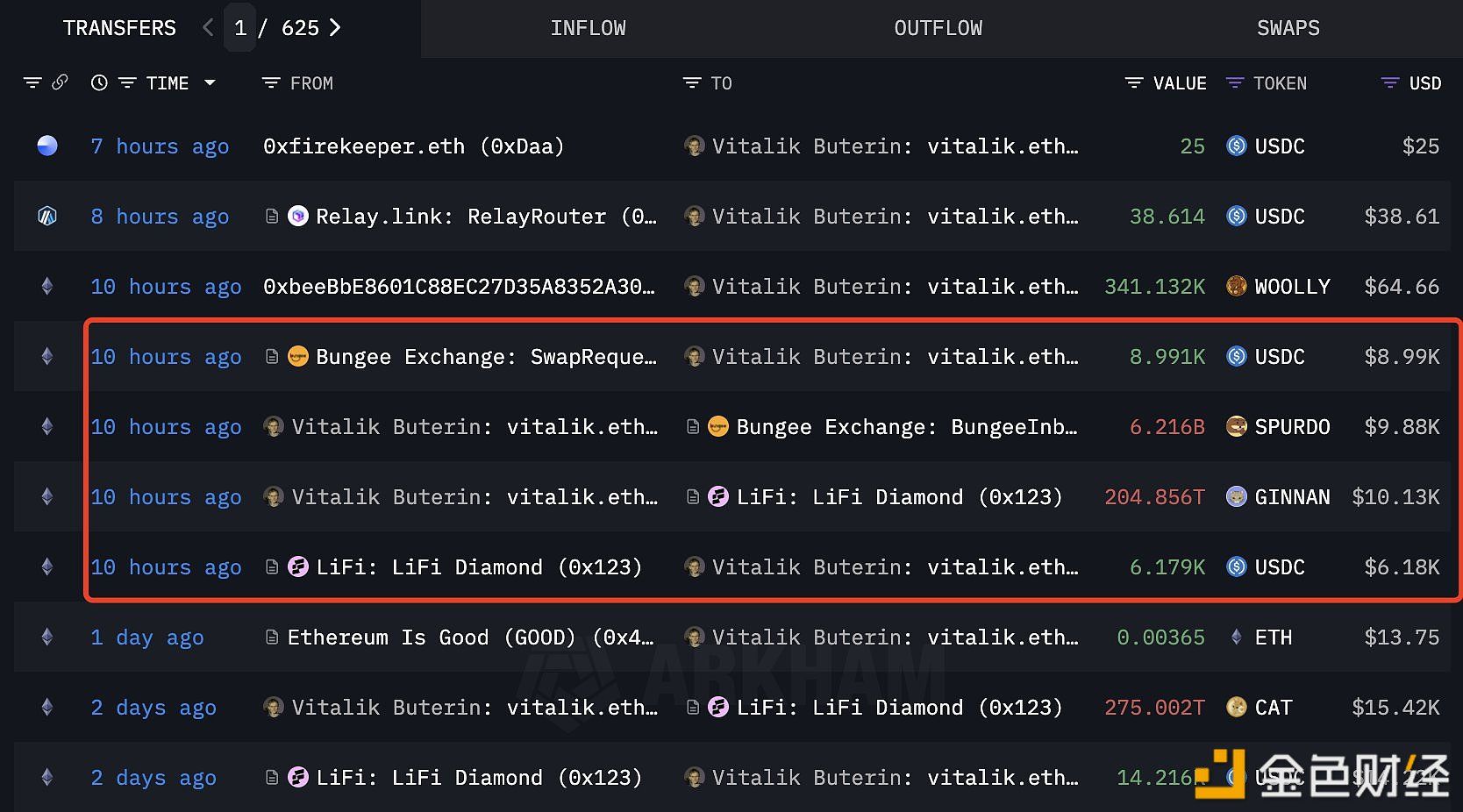Click the chain link icon in the header row

click(60, 82)
